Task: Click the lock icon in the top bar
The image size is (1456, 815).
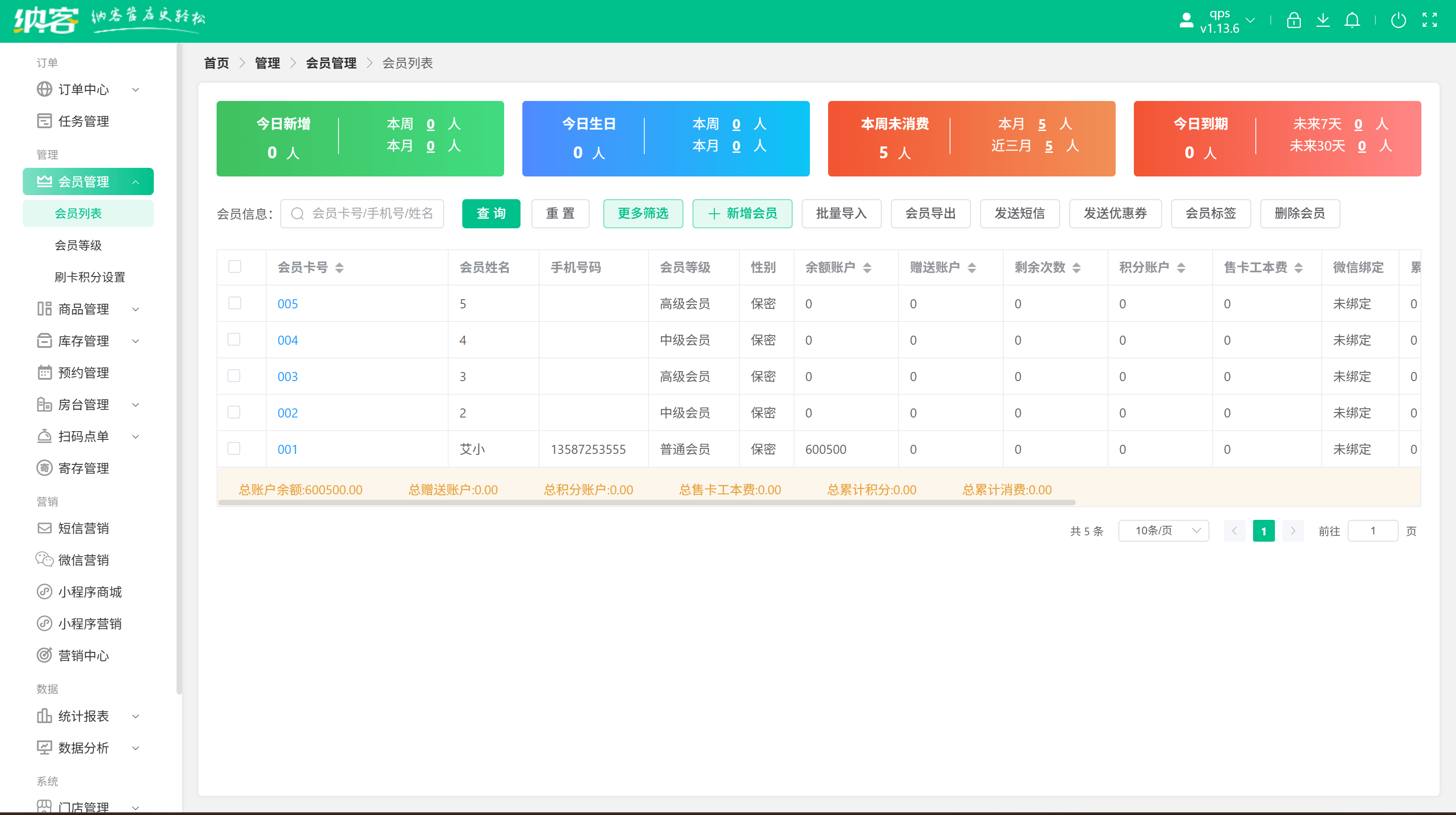Action: coord(1294,20)
